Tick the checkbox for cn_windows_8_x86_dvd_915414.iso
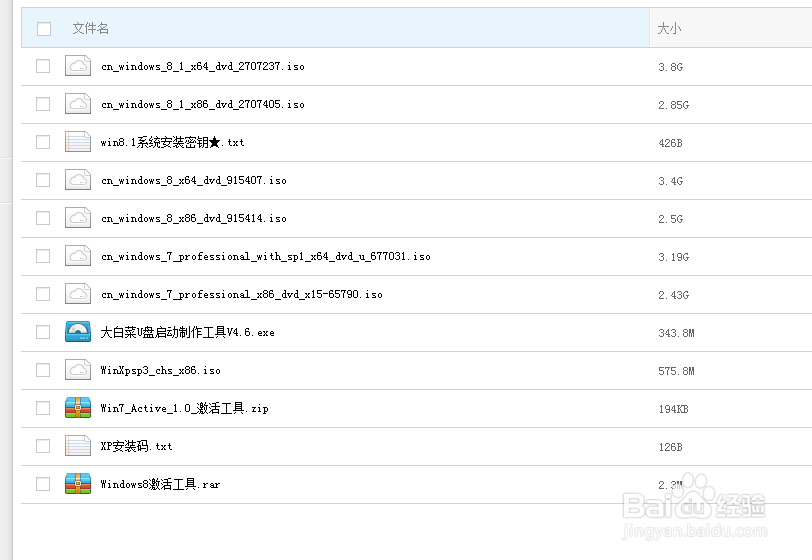The image size is (812, 560). click(x=43, y=218)
